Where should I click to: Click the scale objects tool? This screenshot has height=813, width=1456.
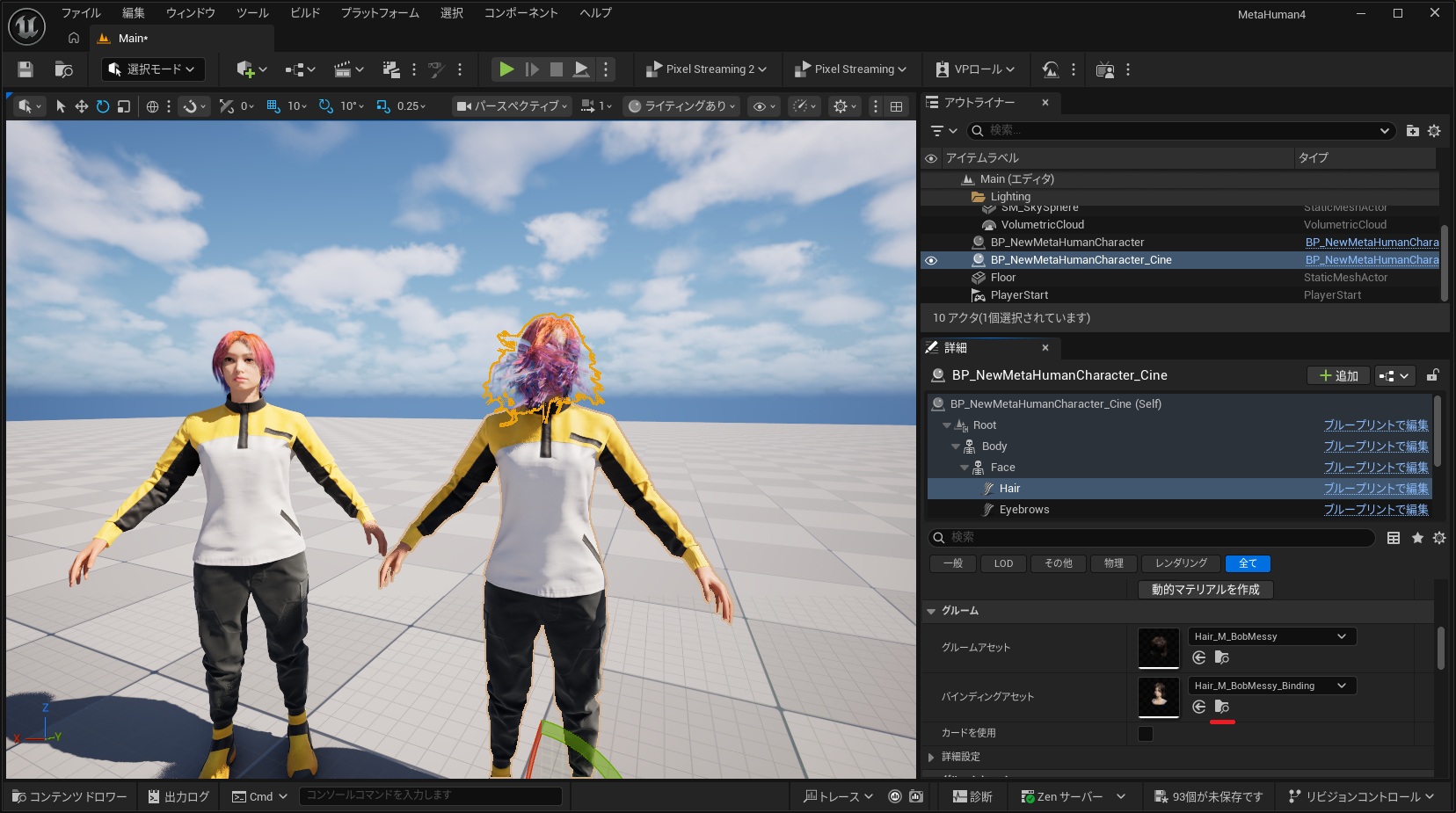pyautogui.click(x=124, y=106)
